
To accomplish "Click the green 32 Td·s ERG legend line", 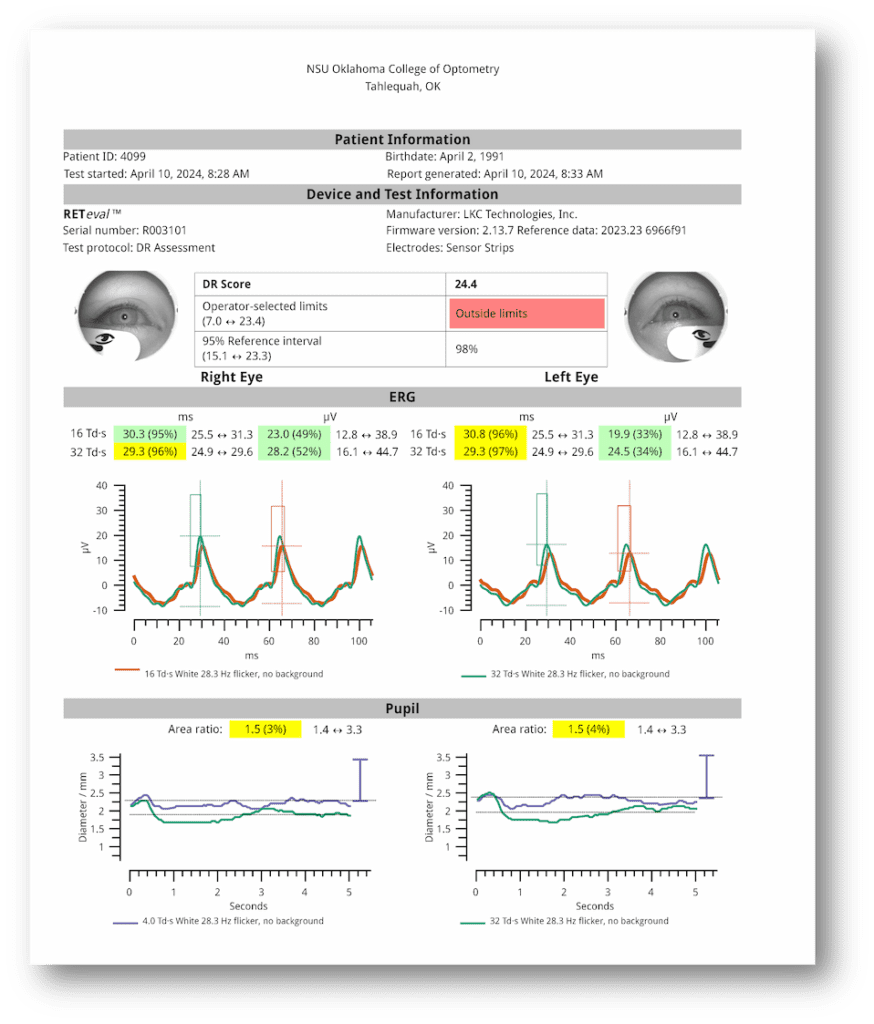I will click(x=473, y=674).
